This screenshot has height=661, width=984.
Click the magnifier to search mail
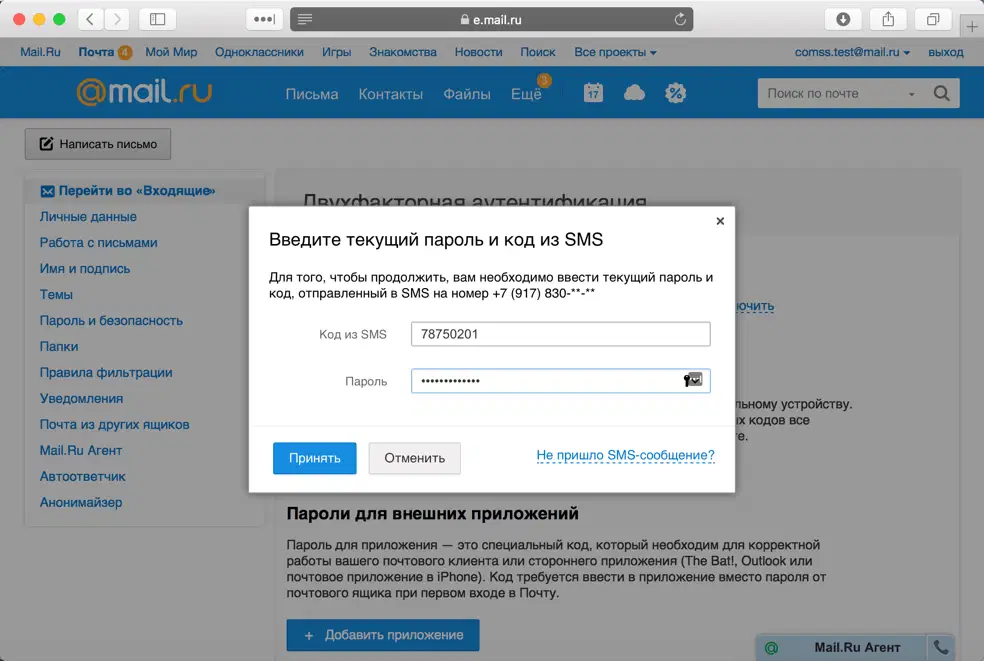tap(941, 92)
